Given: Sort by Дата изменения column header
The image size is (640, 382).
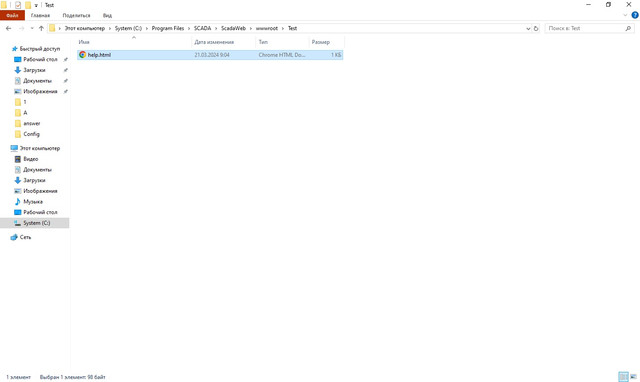Looking at the screenshot, I should [x=223, y=42].
